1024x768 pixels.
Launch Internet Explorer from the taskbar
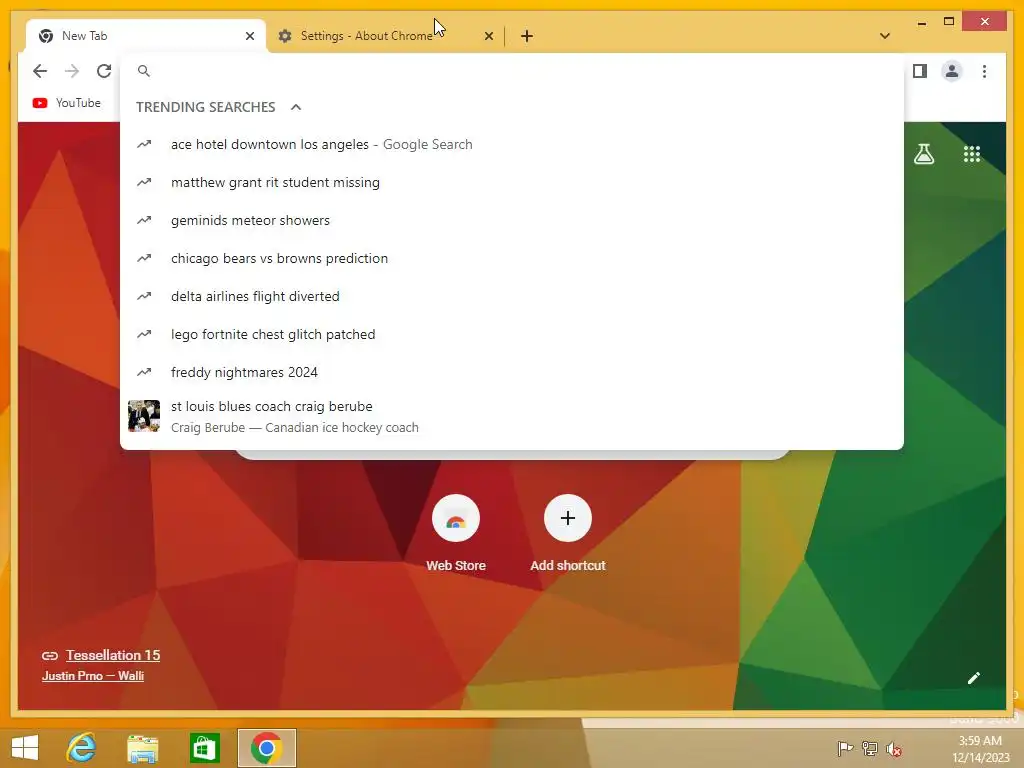tap(82, 748)
